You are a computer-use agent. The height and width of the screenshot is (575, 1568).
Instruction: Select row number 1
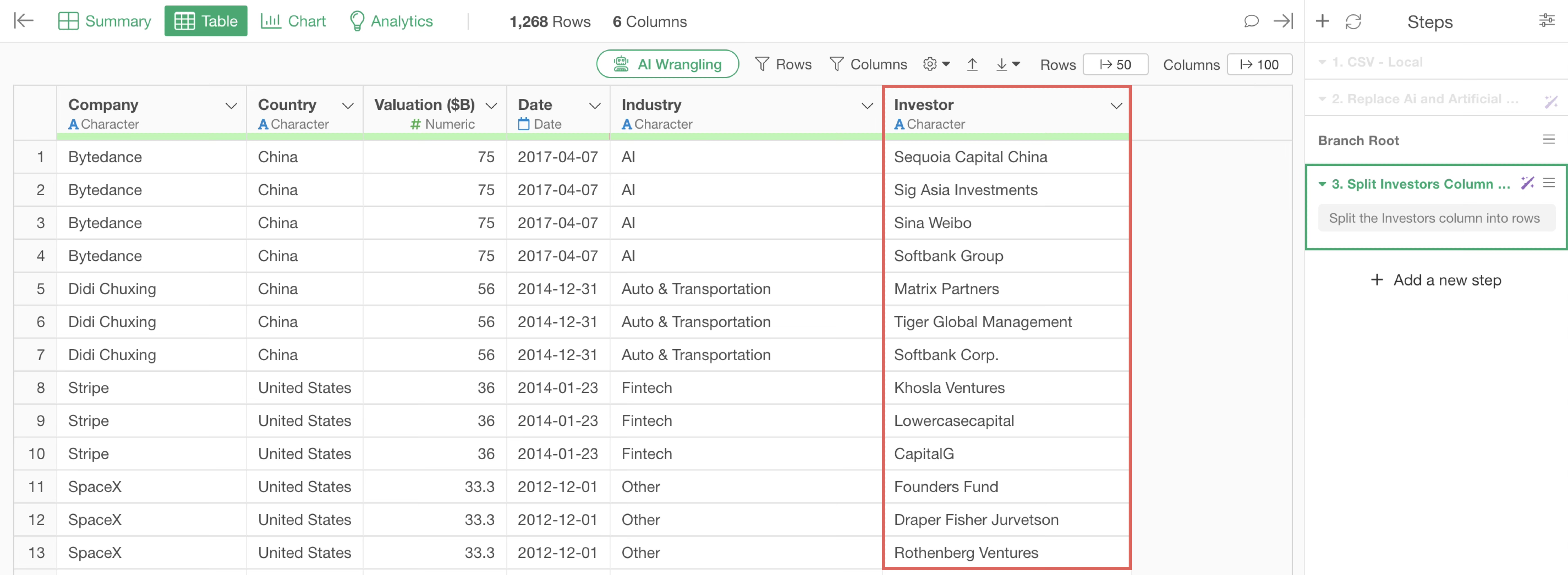35,157
